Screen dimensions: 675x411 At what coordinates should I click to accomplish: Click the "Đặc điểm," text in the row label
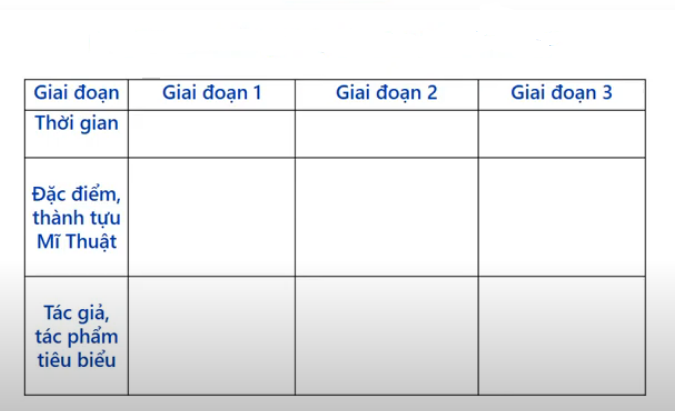tap(77, 192)
